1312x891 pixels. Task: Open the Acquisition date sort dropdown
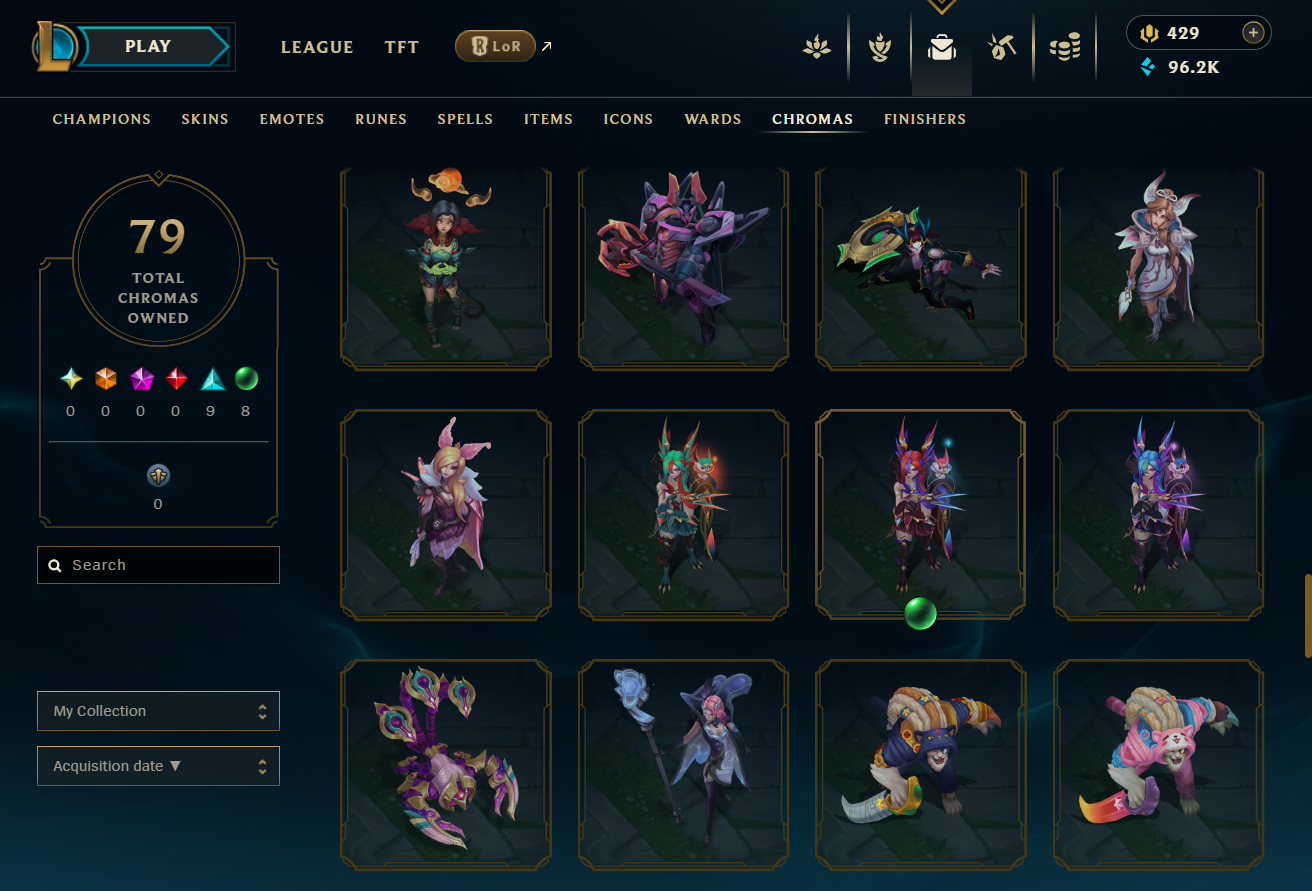[x=158, y=766]
